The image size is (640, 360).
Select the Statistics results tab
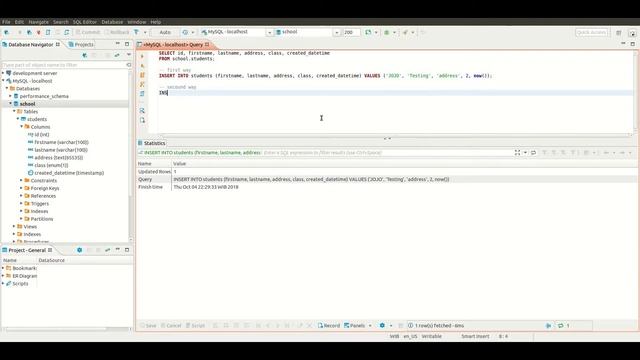coord(151,143)
